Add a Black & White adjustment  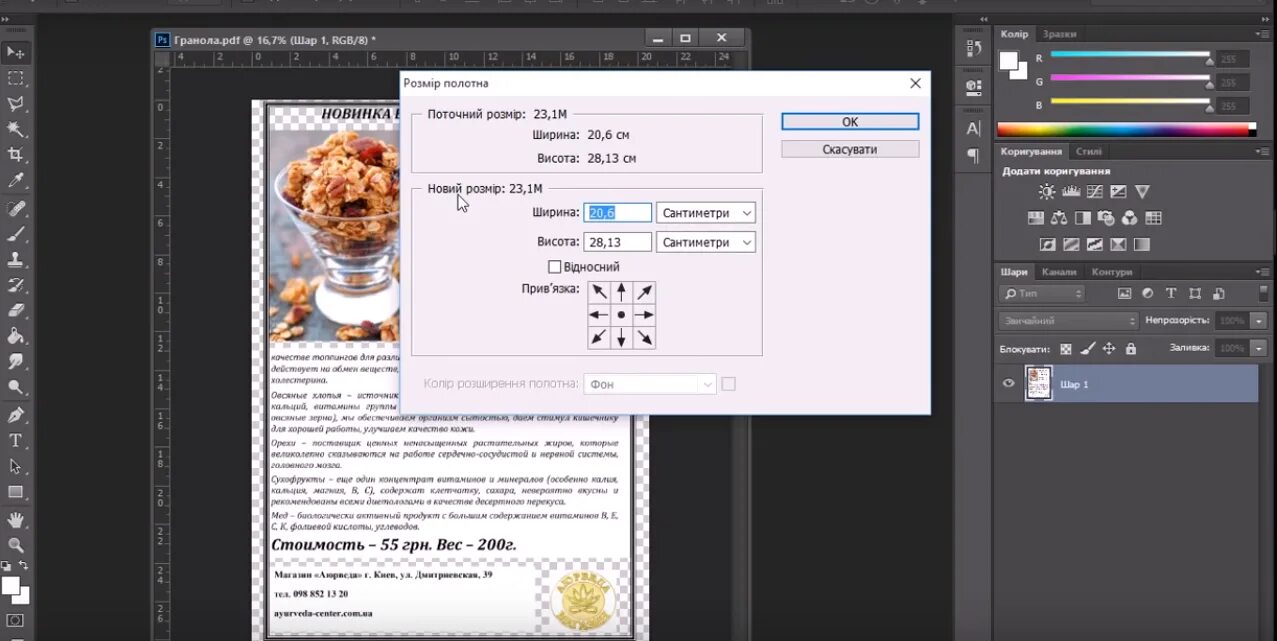coord(1082,218)
